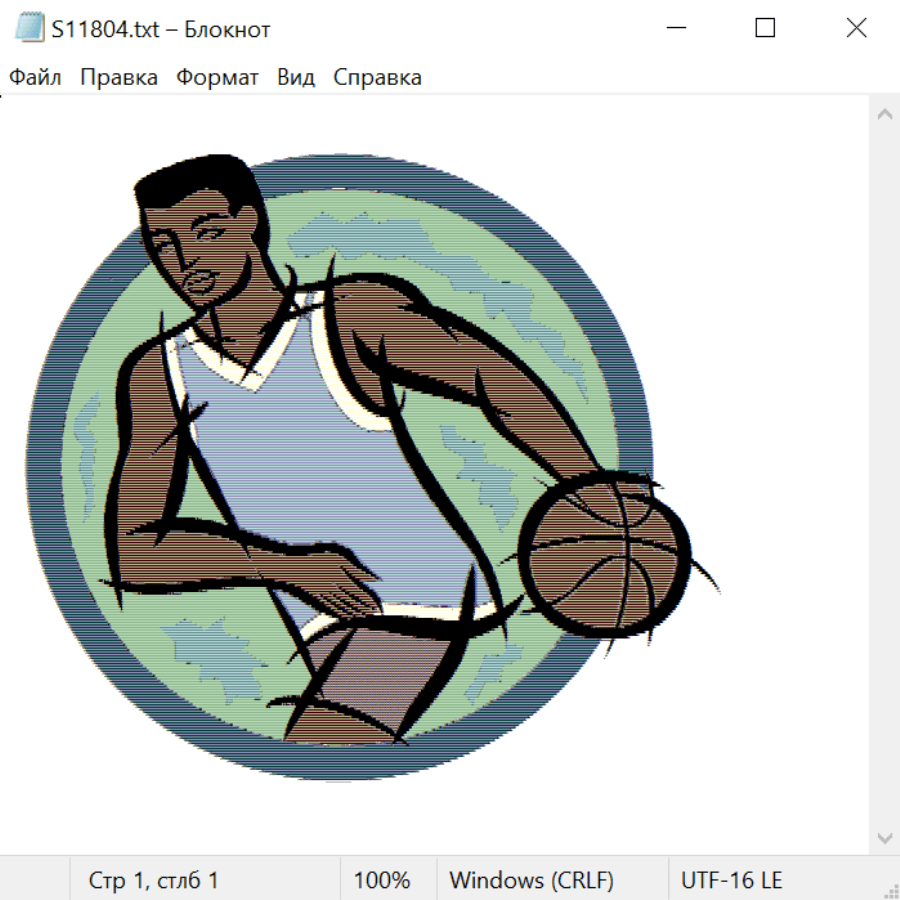Maximize the Блокнот window
The image size is (900, 900).
(765, 29)
